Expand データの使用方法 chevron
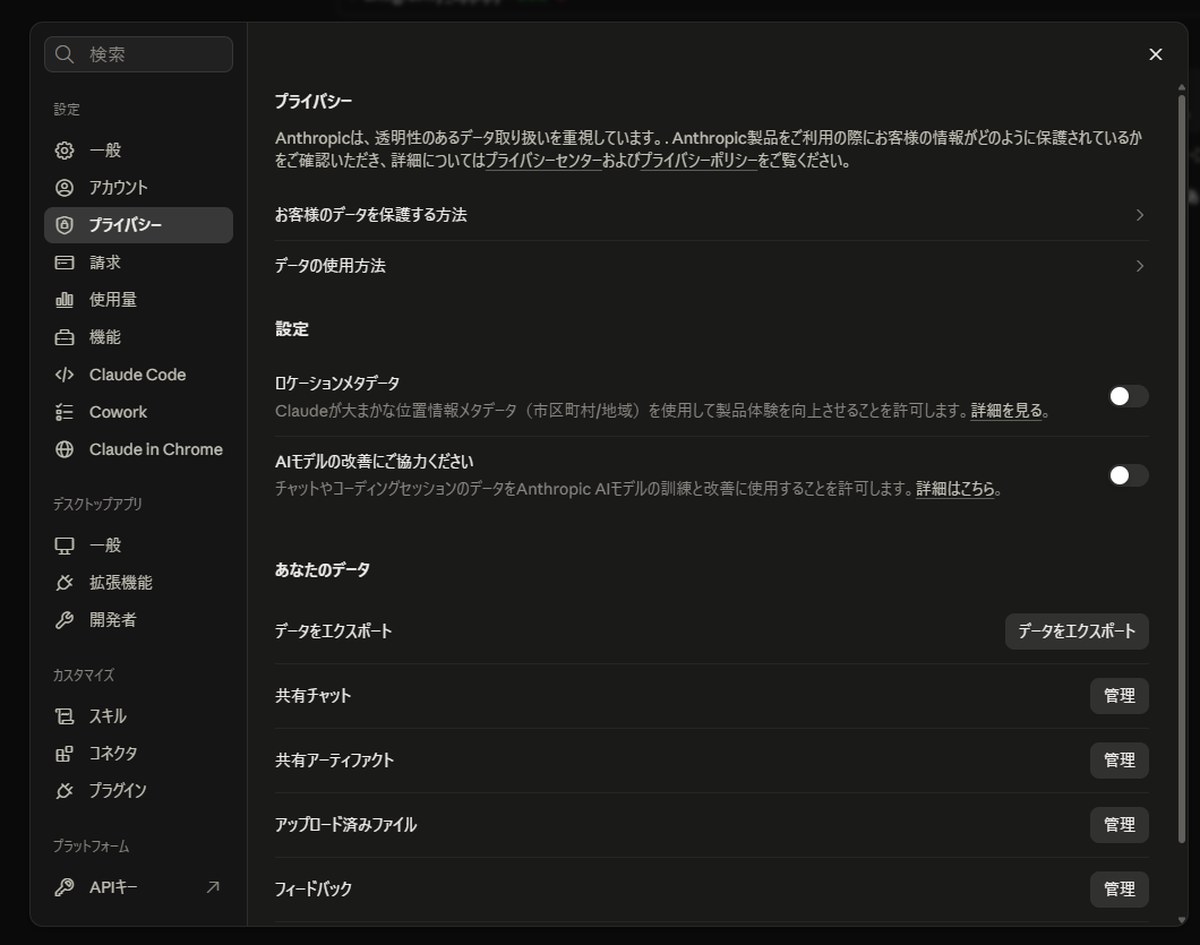This screenshot has width=1200, height=945. [x=1139, y=266]
